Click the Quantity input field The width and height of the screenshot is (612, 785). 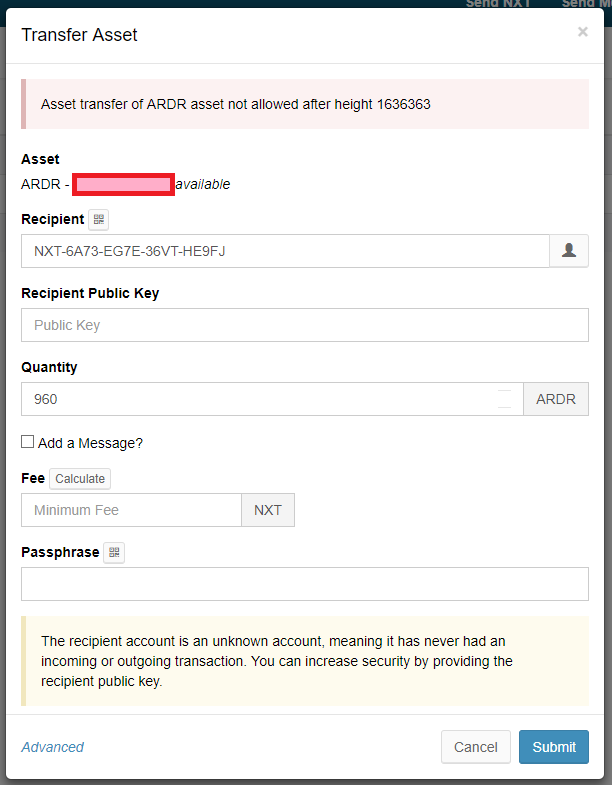(272, 399)
